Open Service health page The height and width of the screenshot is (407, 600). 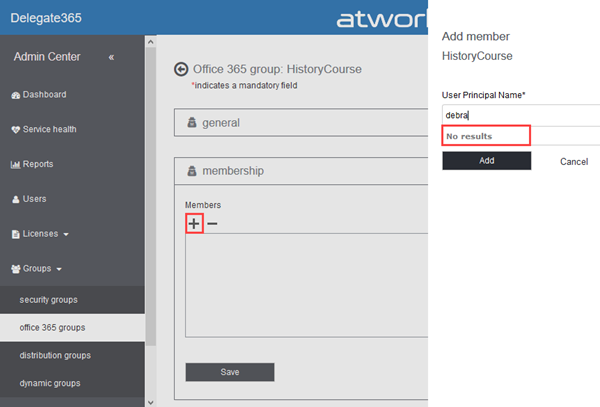pos(49,129)
